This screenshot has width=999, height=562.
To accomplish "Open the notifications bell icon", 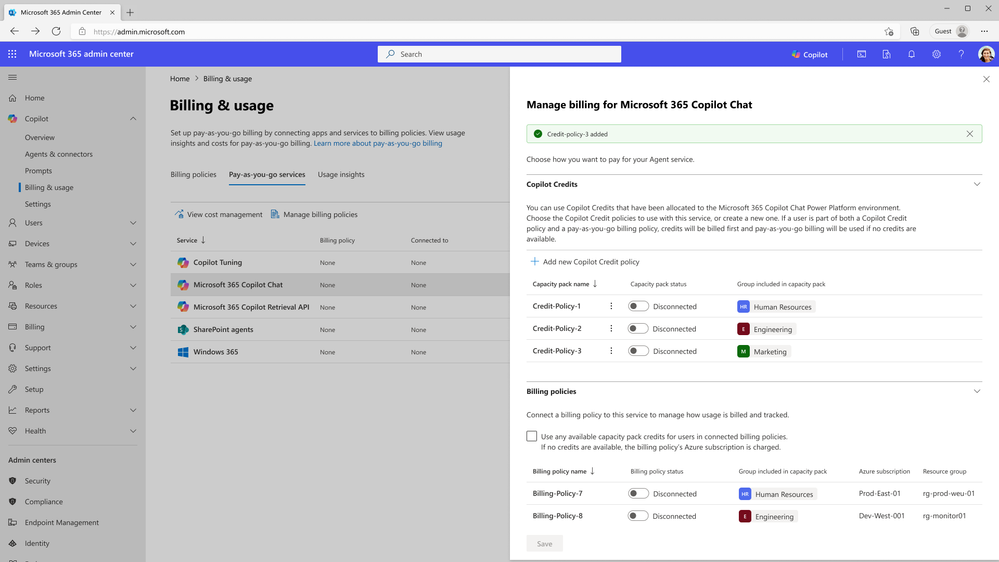I will tap(911, 54).
